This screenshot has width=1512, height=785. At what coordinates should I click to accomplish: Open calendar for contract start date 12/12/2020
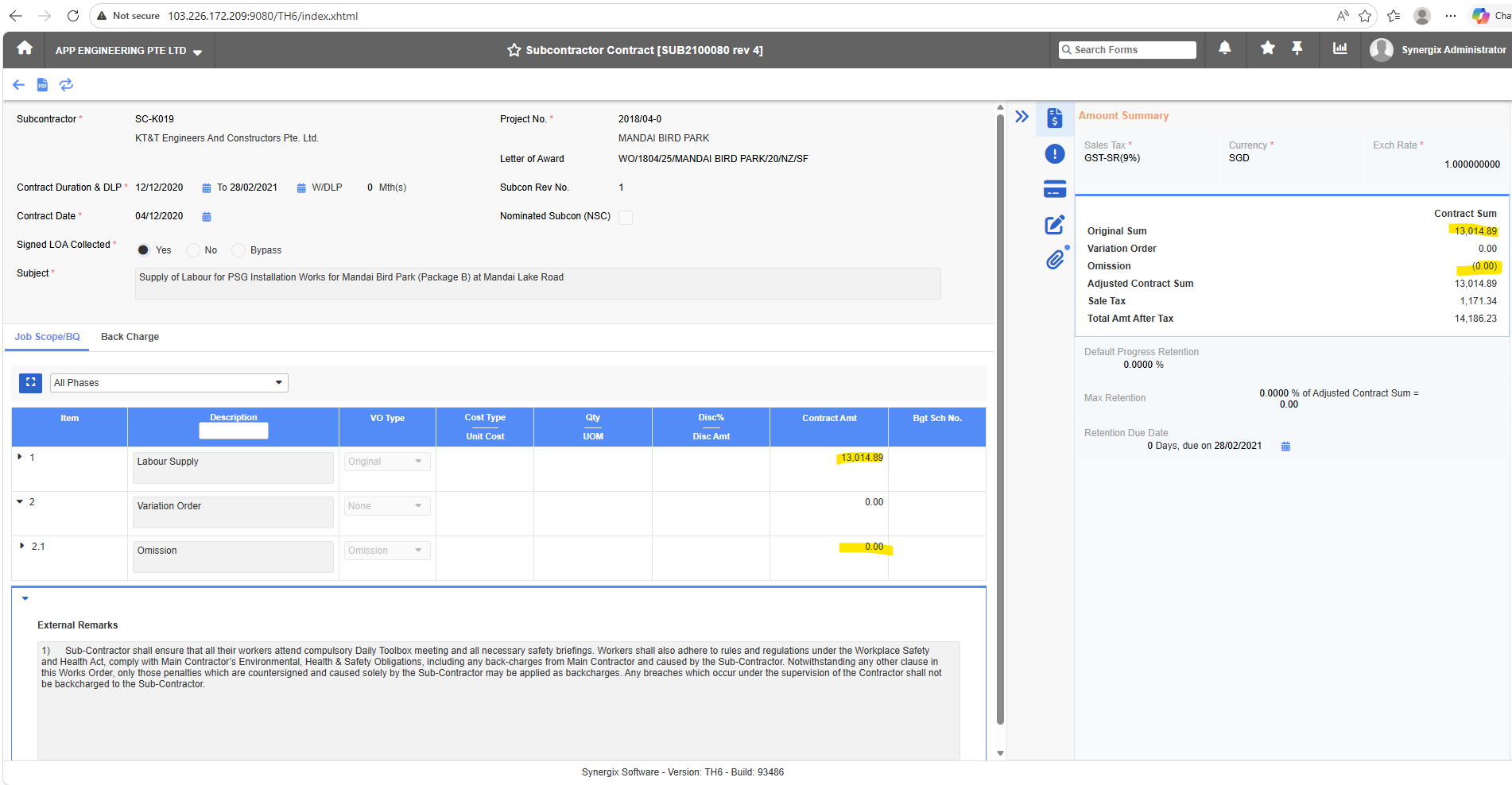coord(207,188)
